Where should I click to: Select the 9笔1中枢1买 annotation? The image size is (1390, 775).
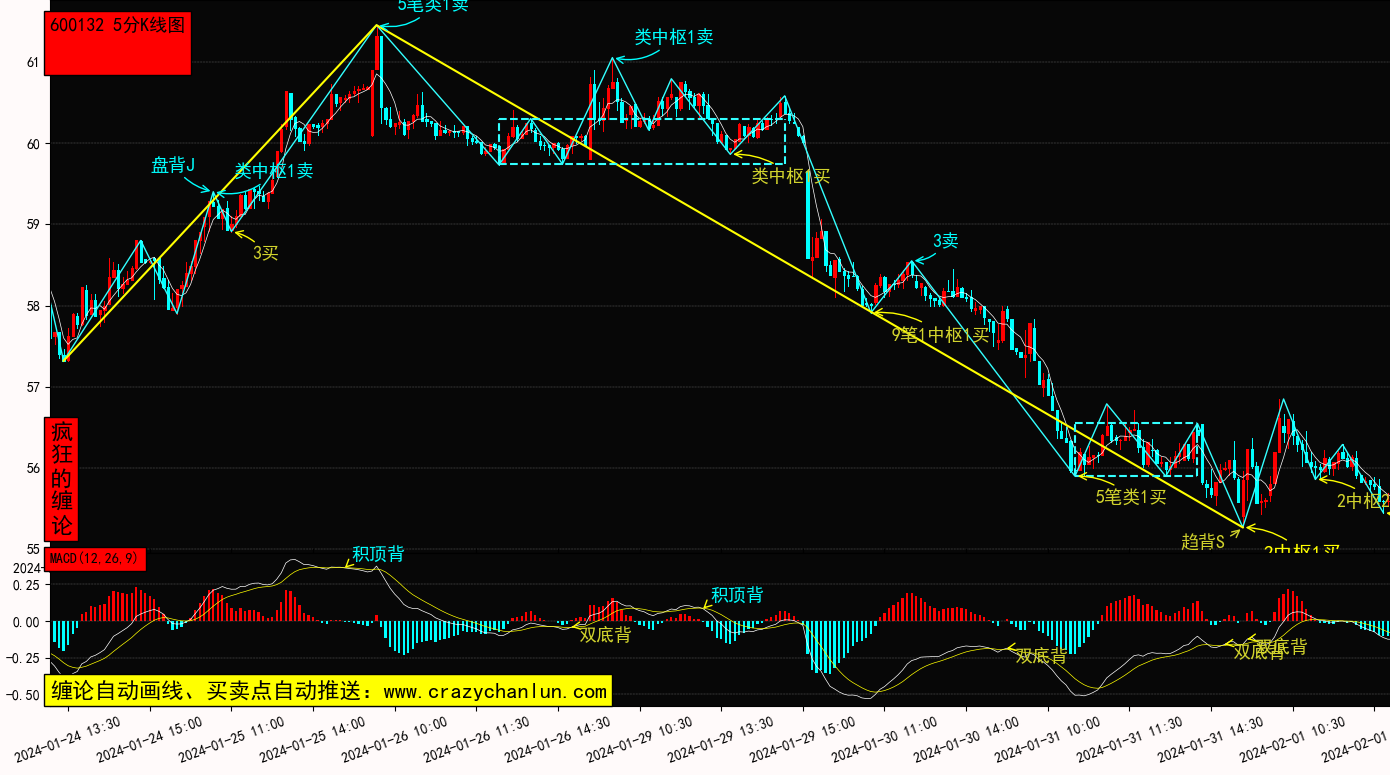tap(940, 334)
